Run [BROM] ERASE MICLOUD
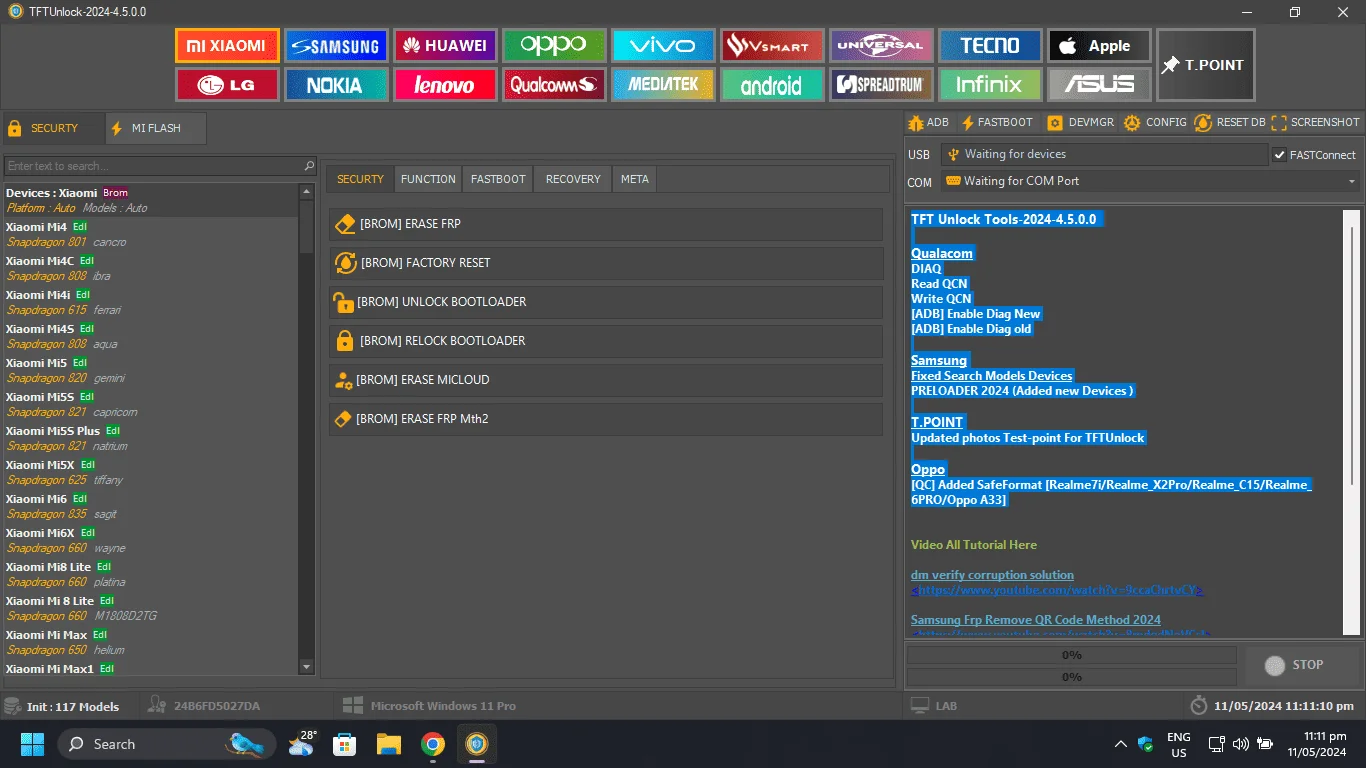The image size is (1366, 768). click(606, 380)
